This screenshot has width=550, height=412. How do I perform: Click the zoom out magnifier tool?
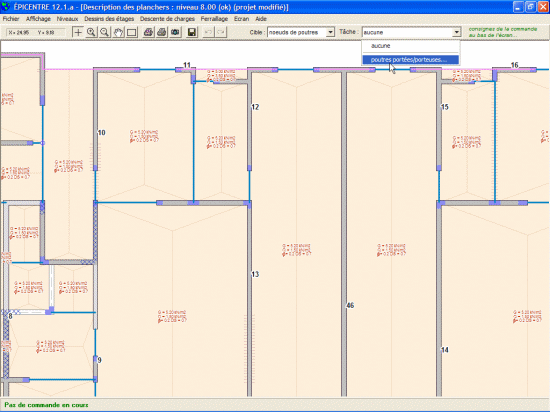(105, 32)
